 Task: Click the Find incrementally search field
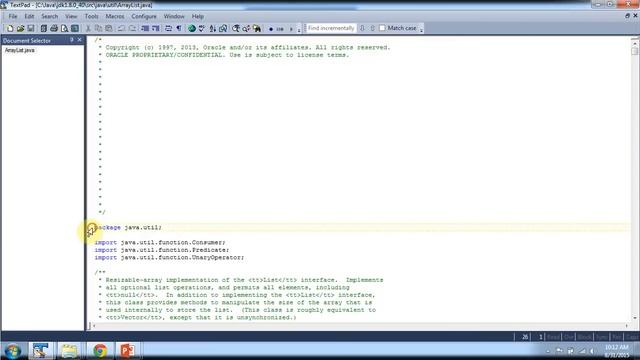[x=331, y=28]
